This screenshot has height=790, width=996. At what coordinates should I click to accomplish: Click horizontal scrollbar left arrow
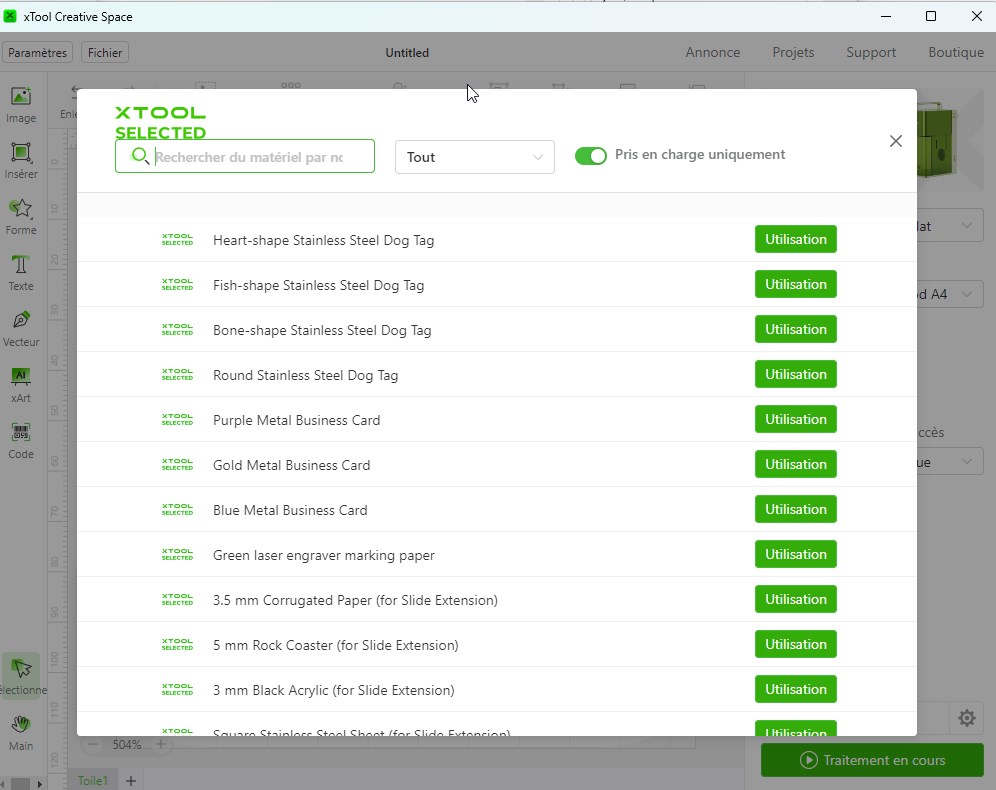4,784
